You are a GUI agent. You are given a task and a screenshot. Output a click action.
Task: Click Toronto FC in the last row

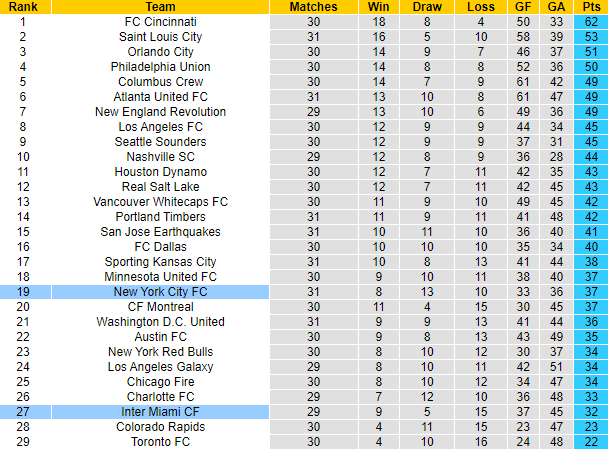coord(160,442)
